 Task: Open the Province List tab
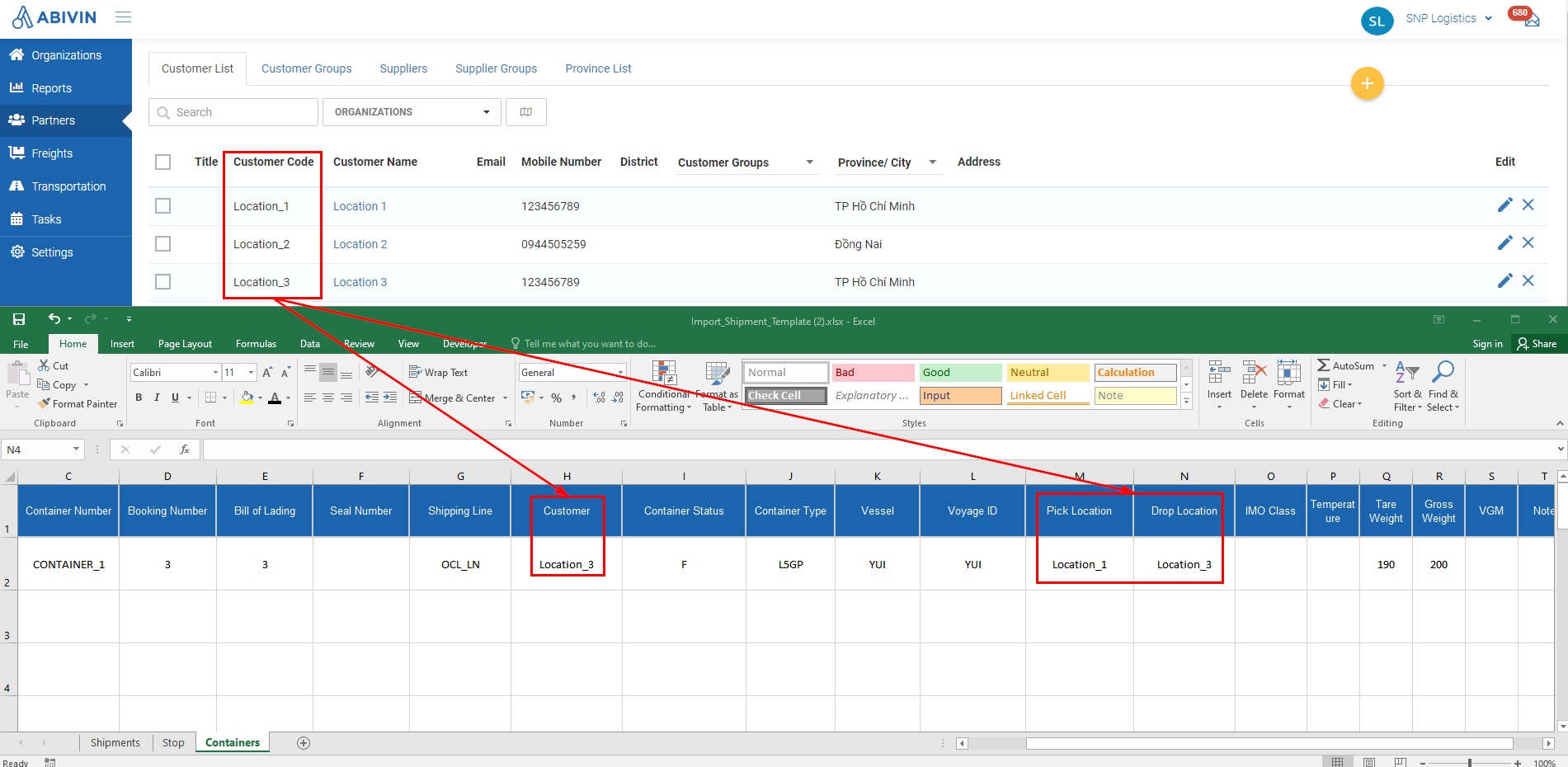[598, 68]
